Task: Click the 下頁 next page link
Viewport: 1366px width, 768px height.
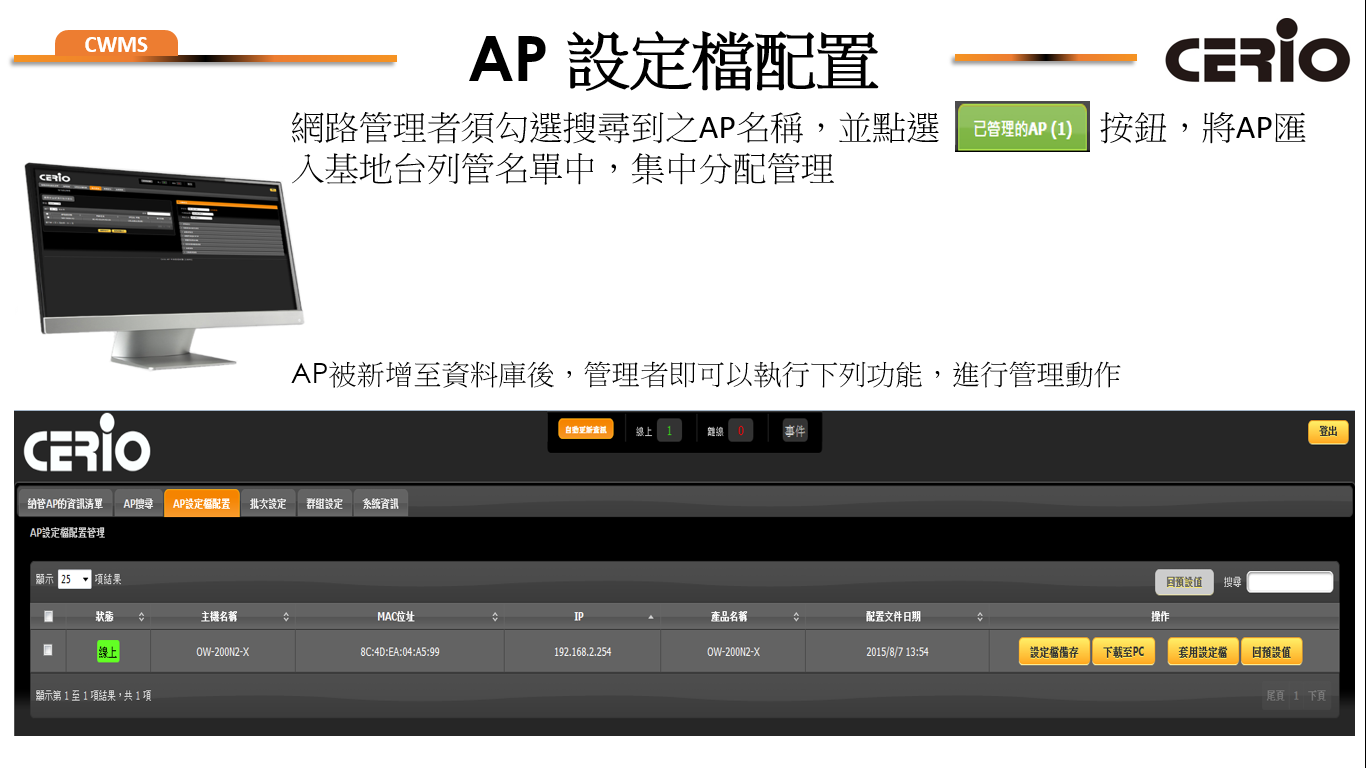Action: (x=1317, y=696)
